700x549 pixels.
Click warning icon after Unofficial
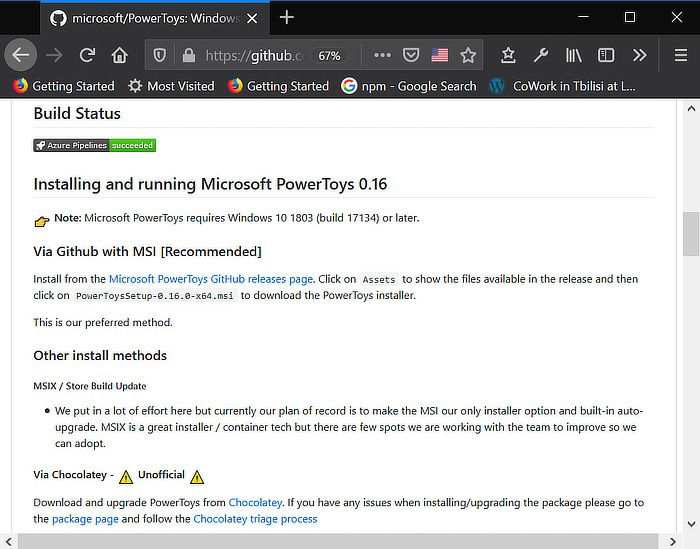197,477
